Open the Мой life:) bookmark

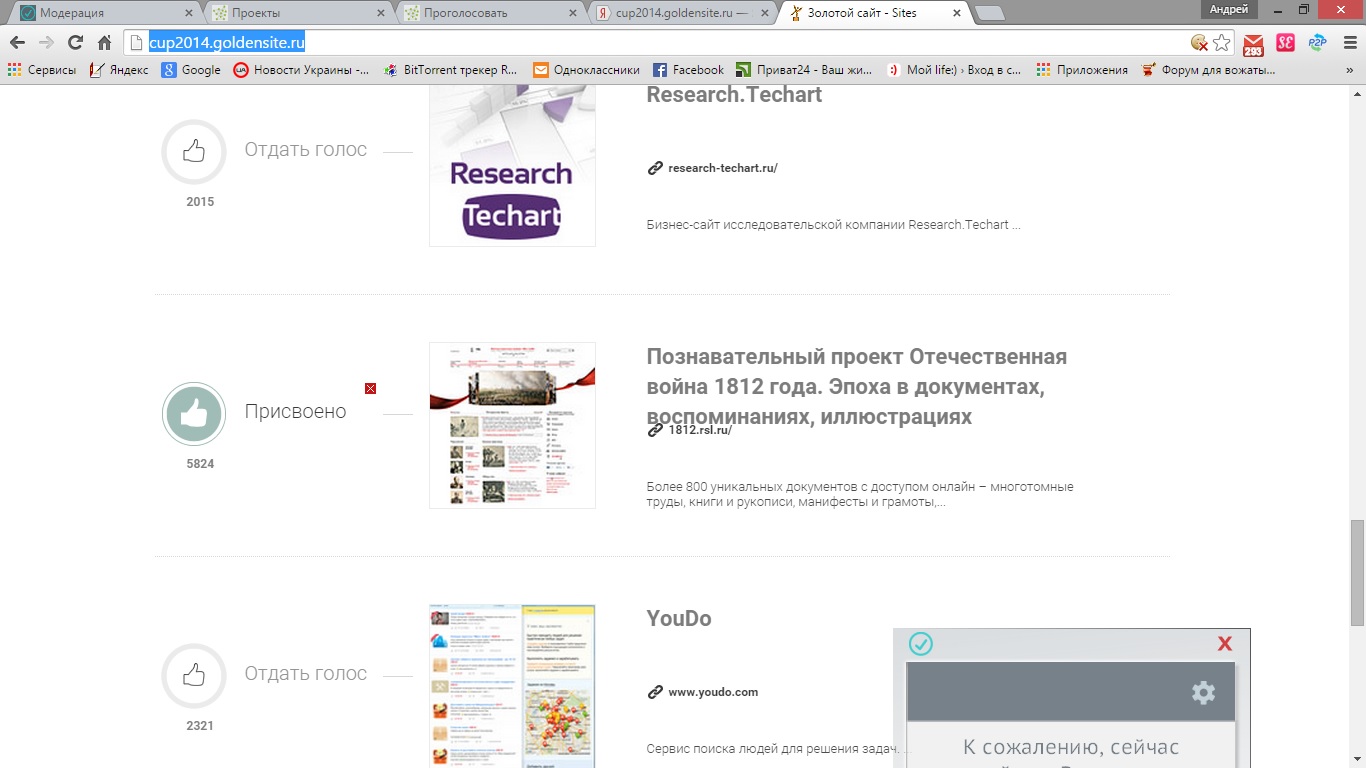[x=954, y=70]
